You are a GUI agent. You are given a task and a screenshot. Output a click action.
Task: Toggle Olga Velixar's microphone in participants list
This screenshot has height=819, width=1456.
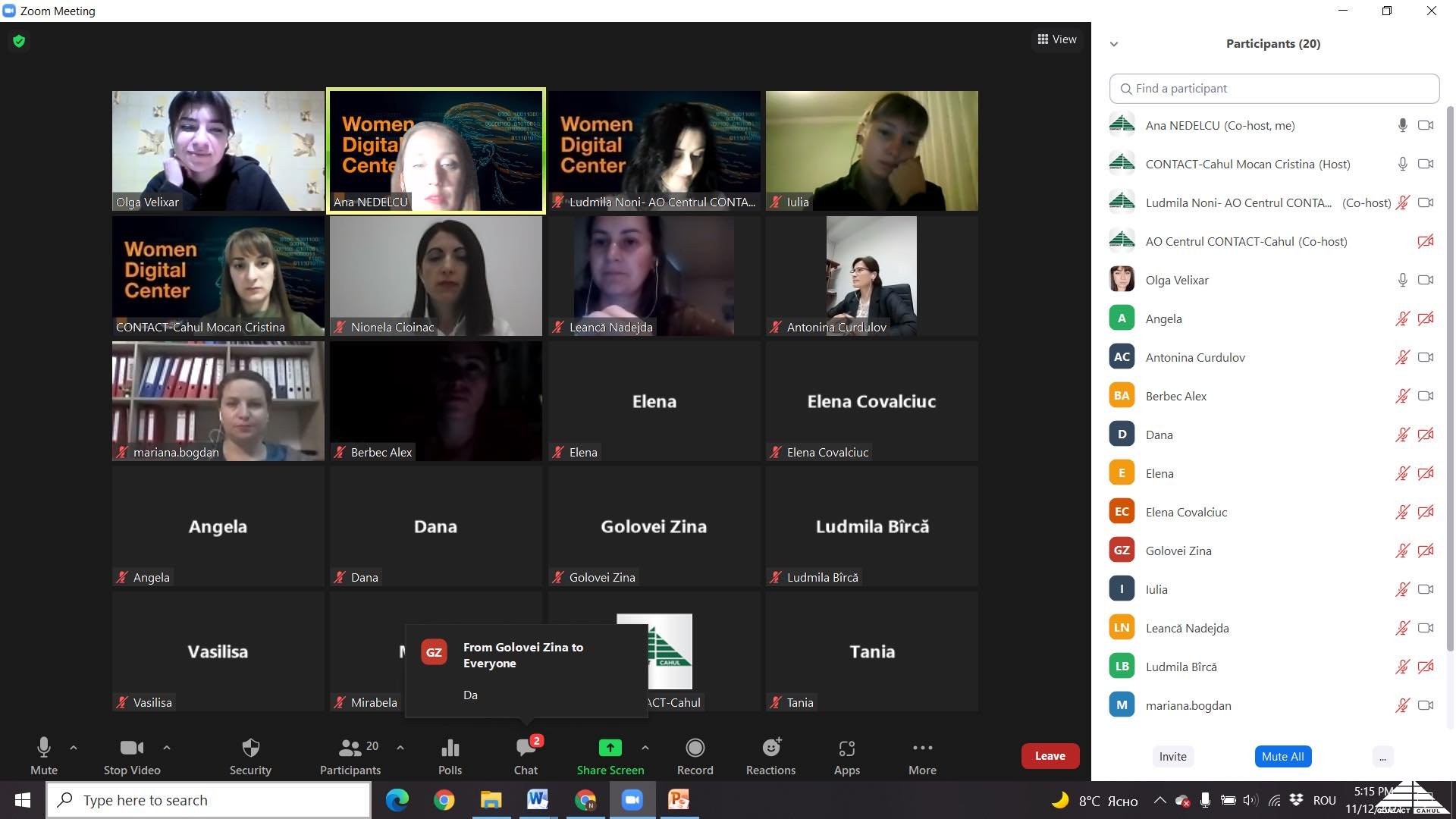pos(1402,280)
